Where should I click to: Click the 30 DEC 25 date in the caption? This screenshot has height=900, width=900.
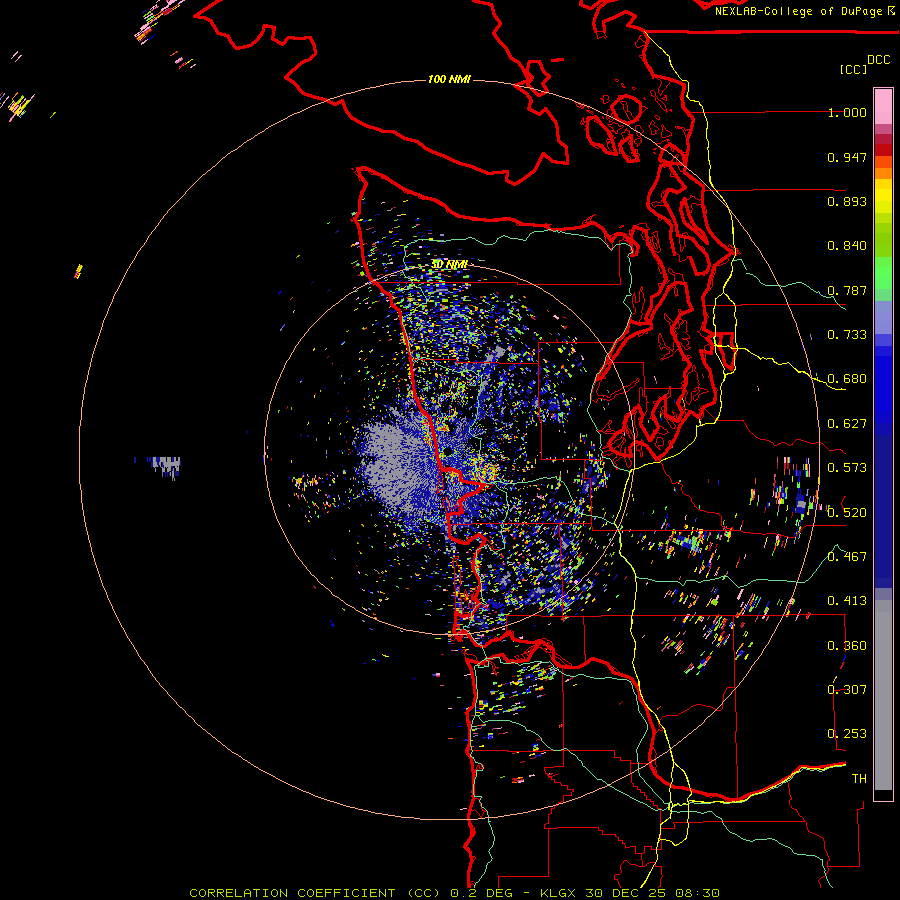pos(626,893)
